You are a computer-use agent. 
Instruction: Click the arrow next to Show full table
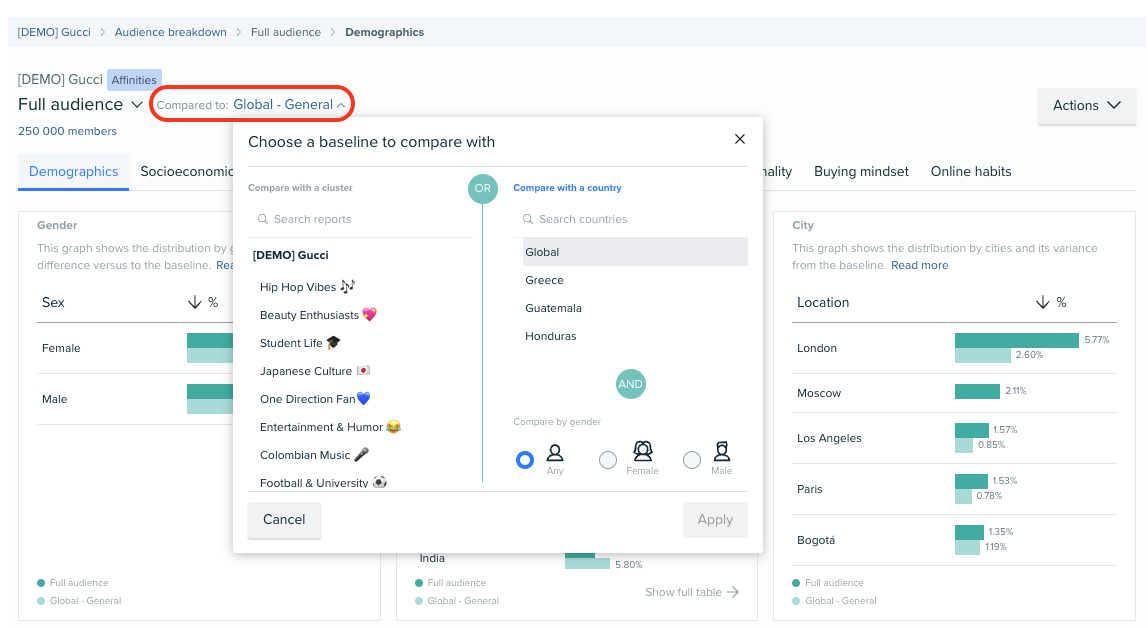[x=733, y=592]
